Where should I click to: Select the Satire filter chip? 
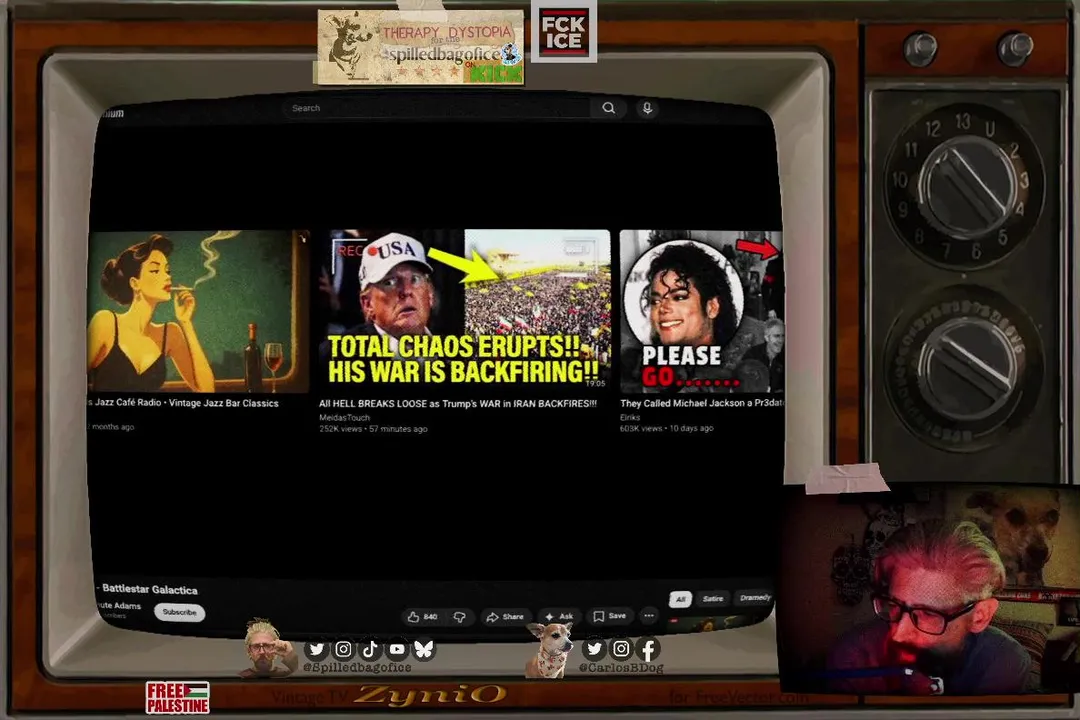713,599
